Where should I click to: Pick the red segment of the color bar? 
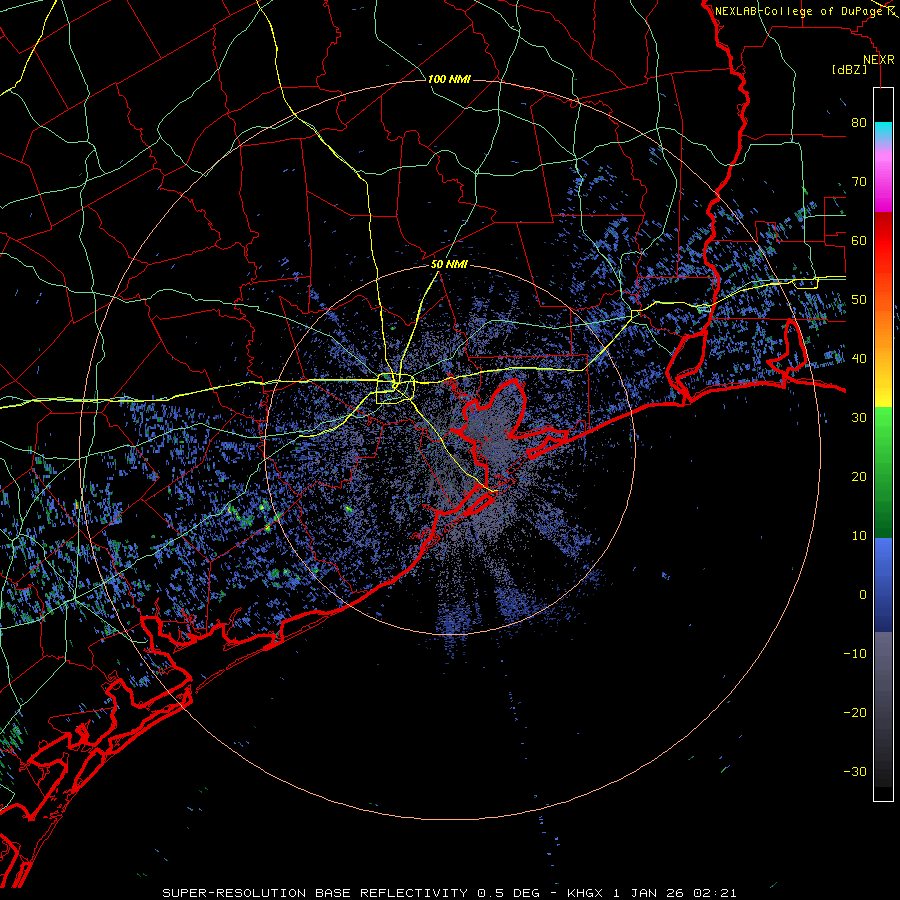pos(883,242)
